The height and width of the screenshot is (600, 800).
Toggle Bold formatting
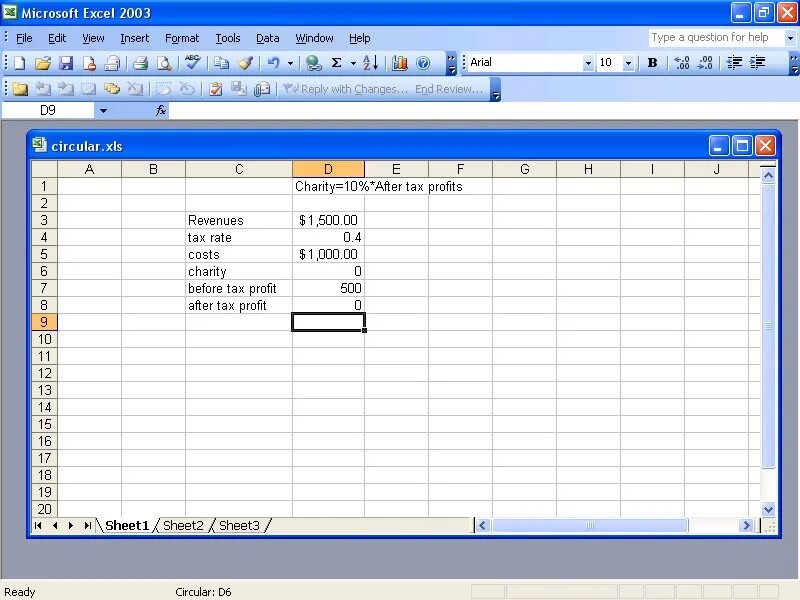click(x=652, y=63)
